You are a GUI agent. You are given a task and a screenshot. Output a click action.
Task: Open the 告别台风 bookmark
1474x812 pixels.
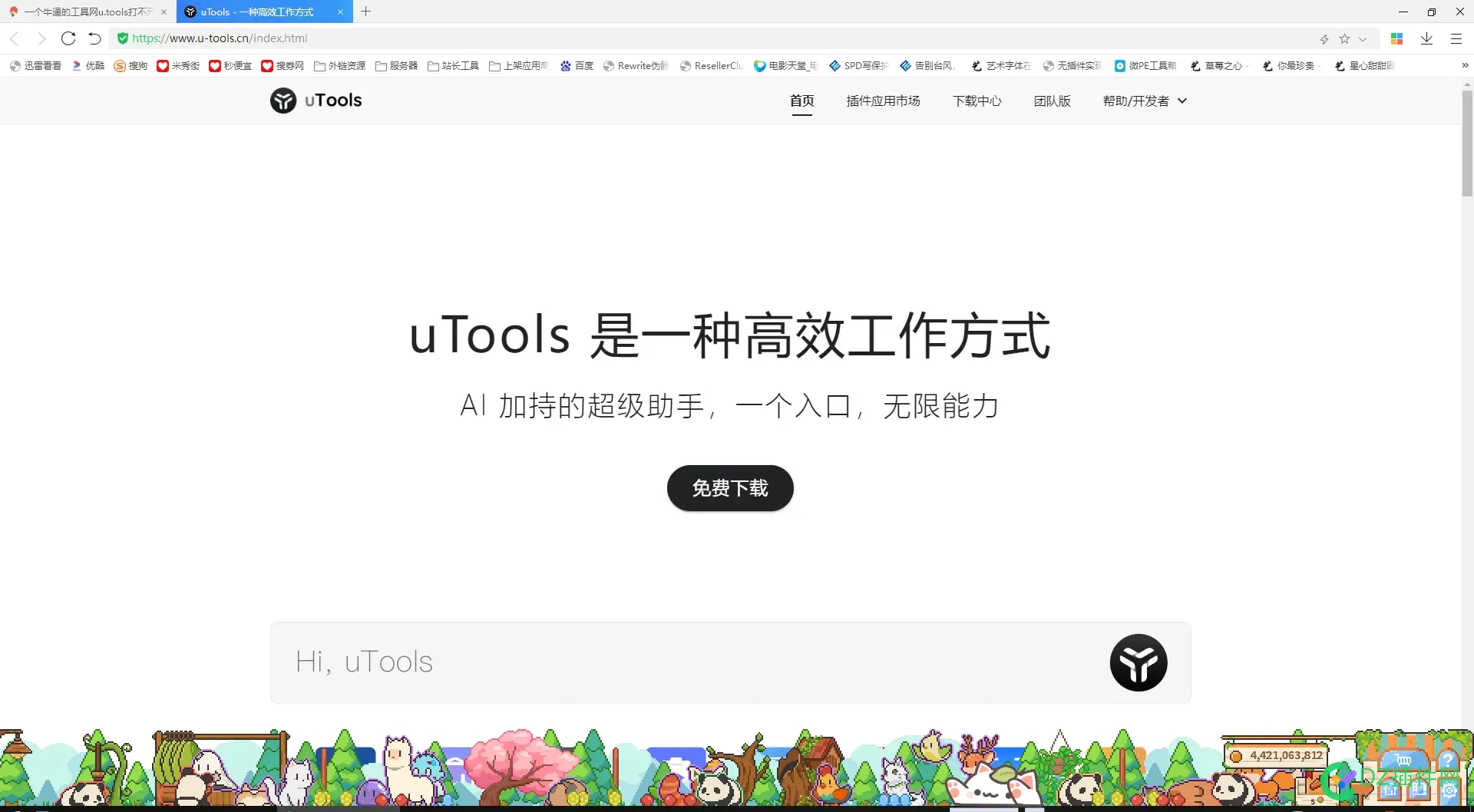pyautogui.click(x=927, y=66)
